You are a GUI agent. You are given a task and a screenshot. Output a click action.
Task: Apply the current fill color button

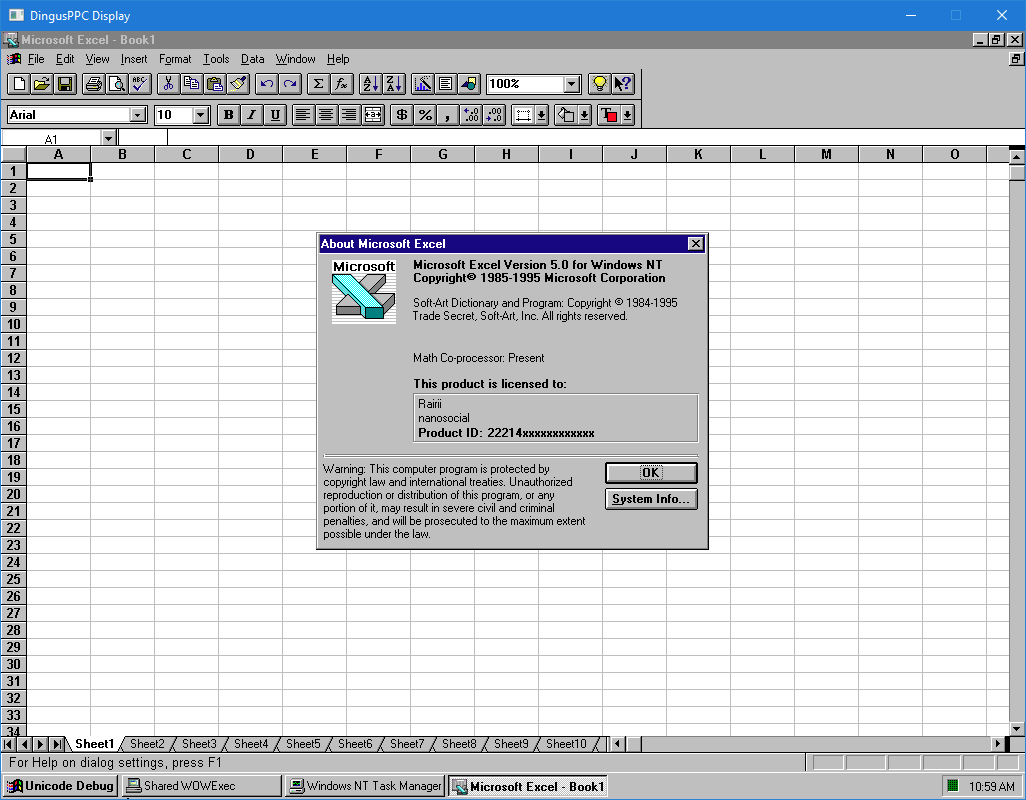click(565, 115)
